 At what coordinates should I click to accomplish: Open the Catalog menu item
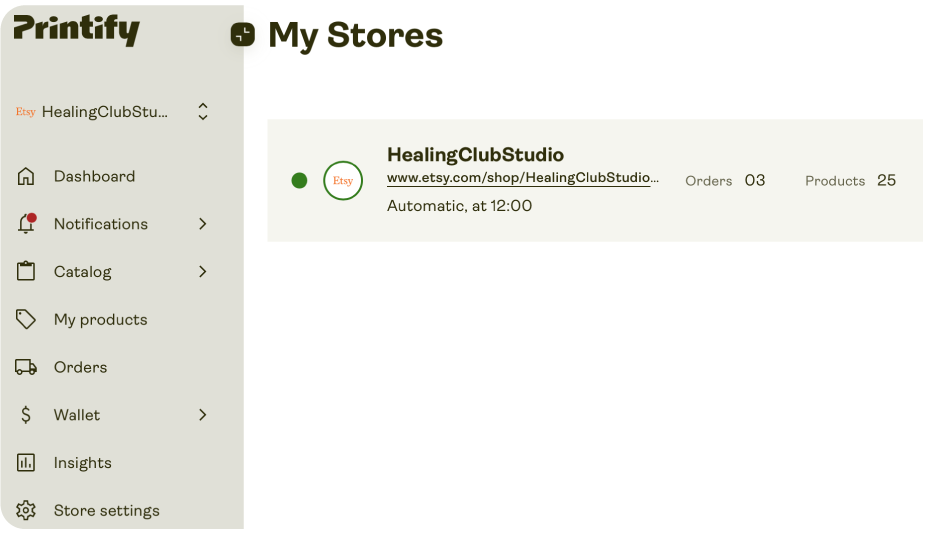tap(83, 272)
